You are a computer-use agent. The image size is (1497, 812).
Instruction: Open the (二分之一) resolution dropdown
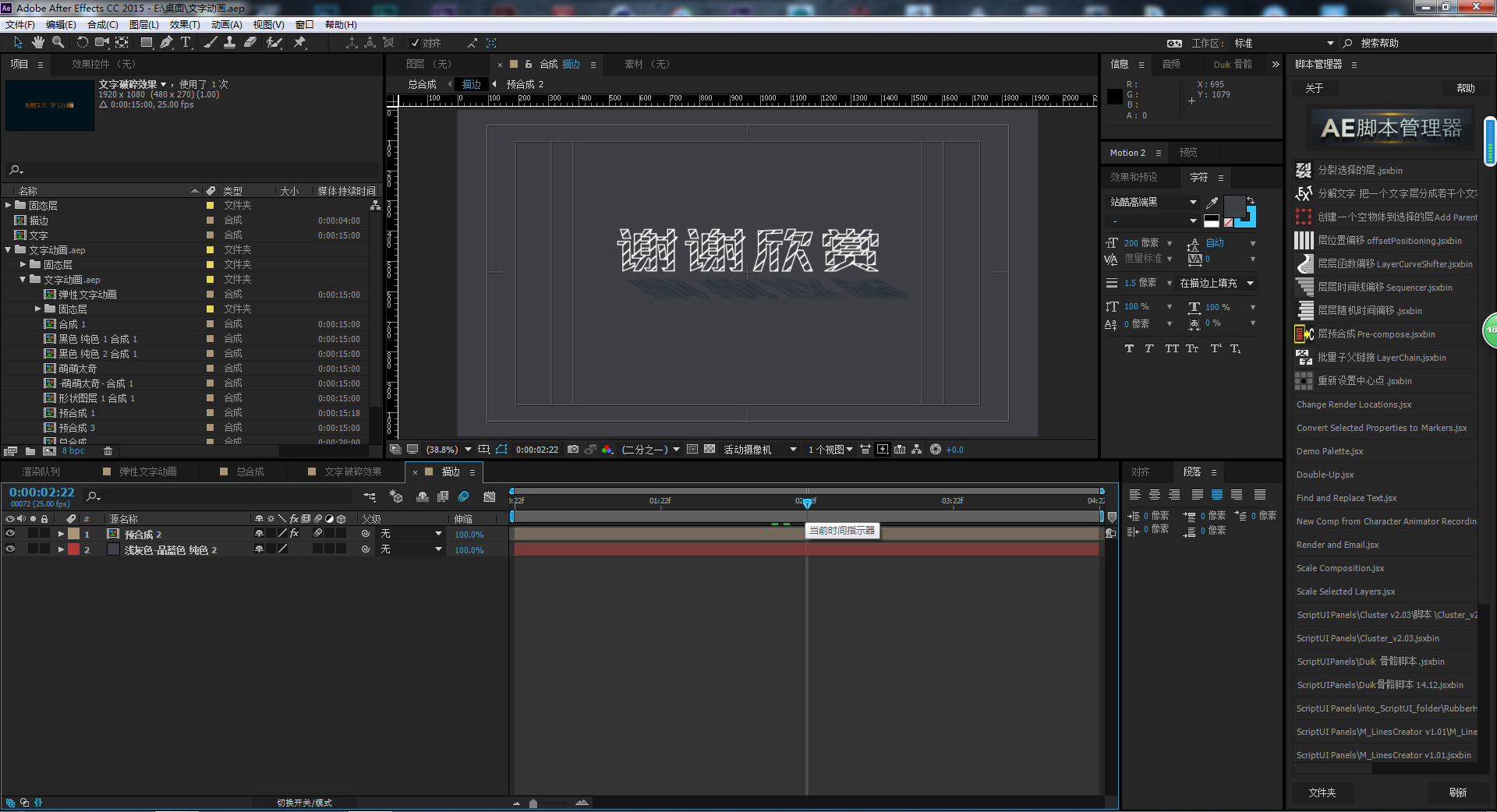tap(676, 450)
